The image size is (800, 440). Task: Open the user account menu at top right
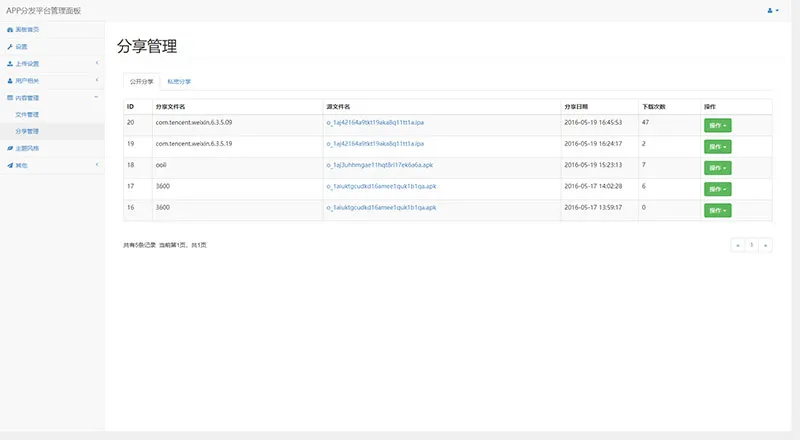pos(771,10)
